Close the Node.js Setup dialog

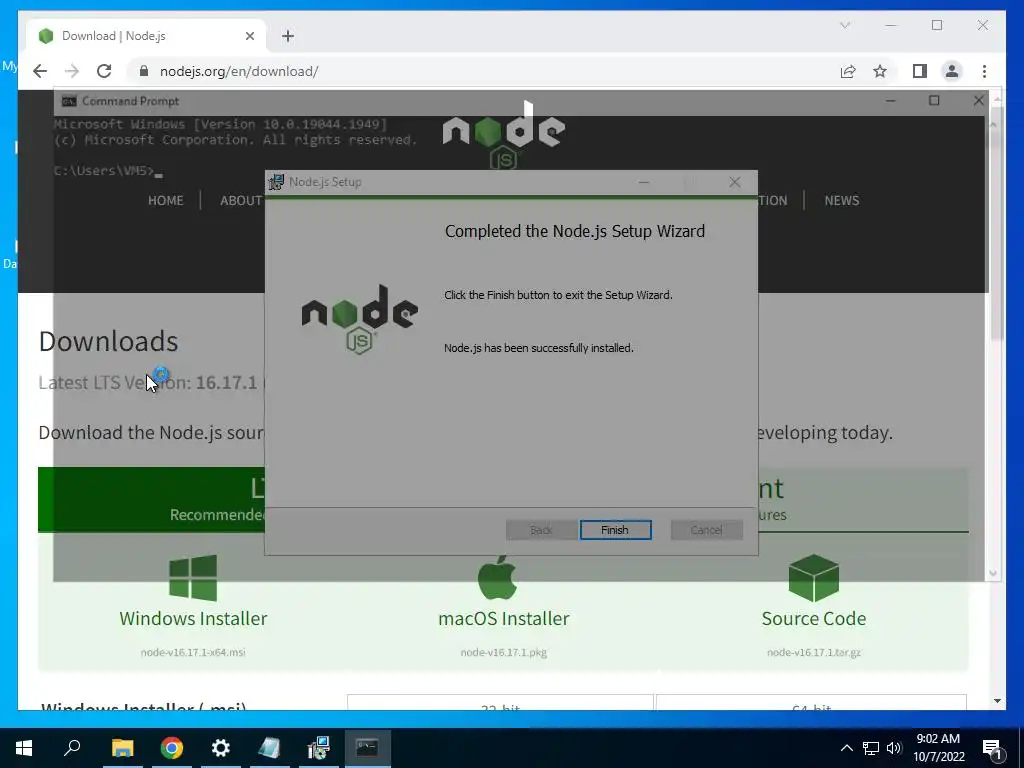pyautogui.click(x=735, y=182)
